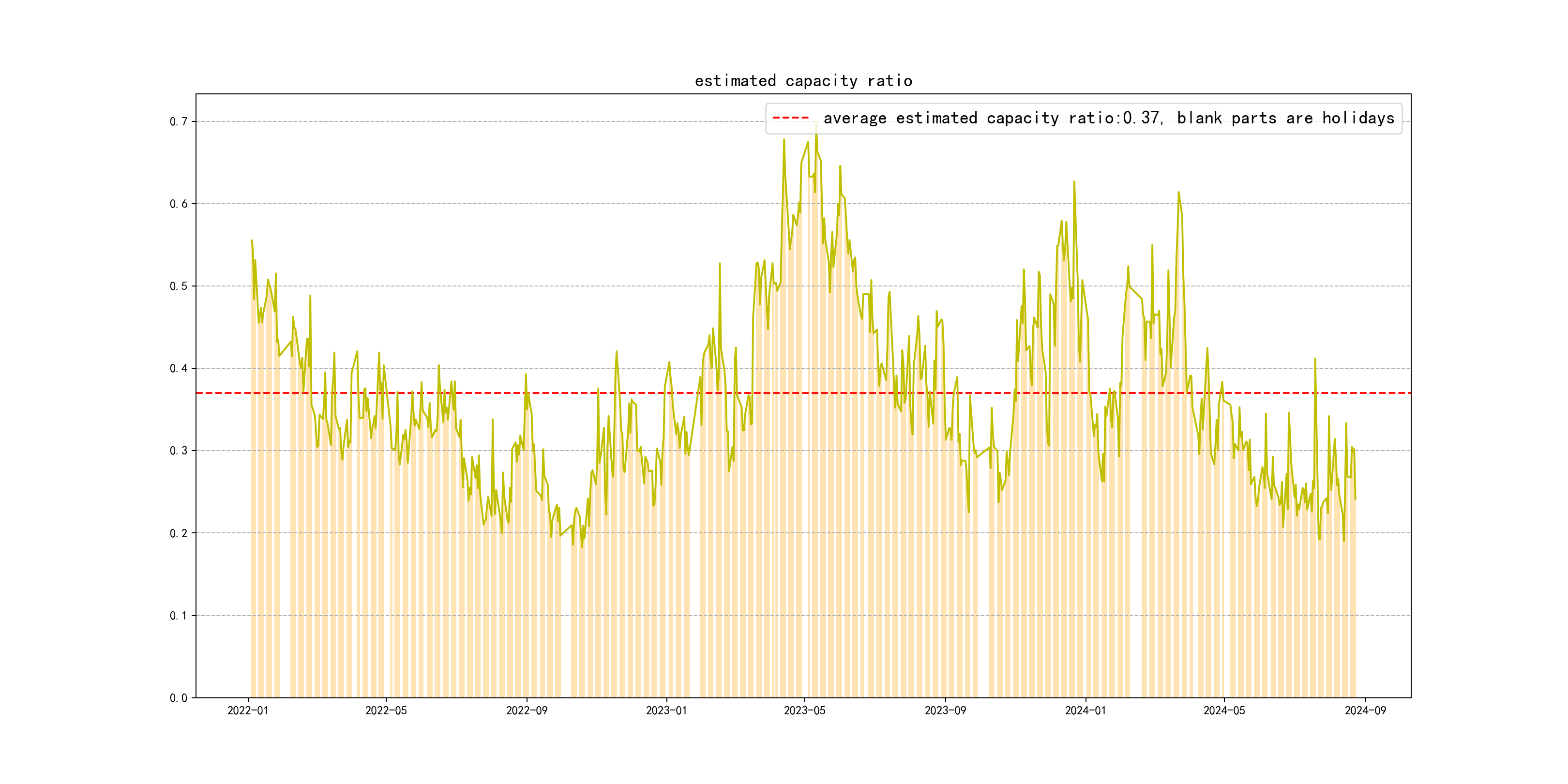Click the 2022-09 x-axis tick label
Image resolution: width=1568 pixels, height=784 pixels.
click(527, 710)
